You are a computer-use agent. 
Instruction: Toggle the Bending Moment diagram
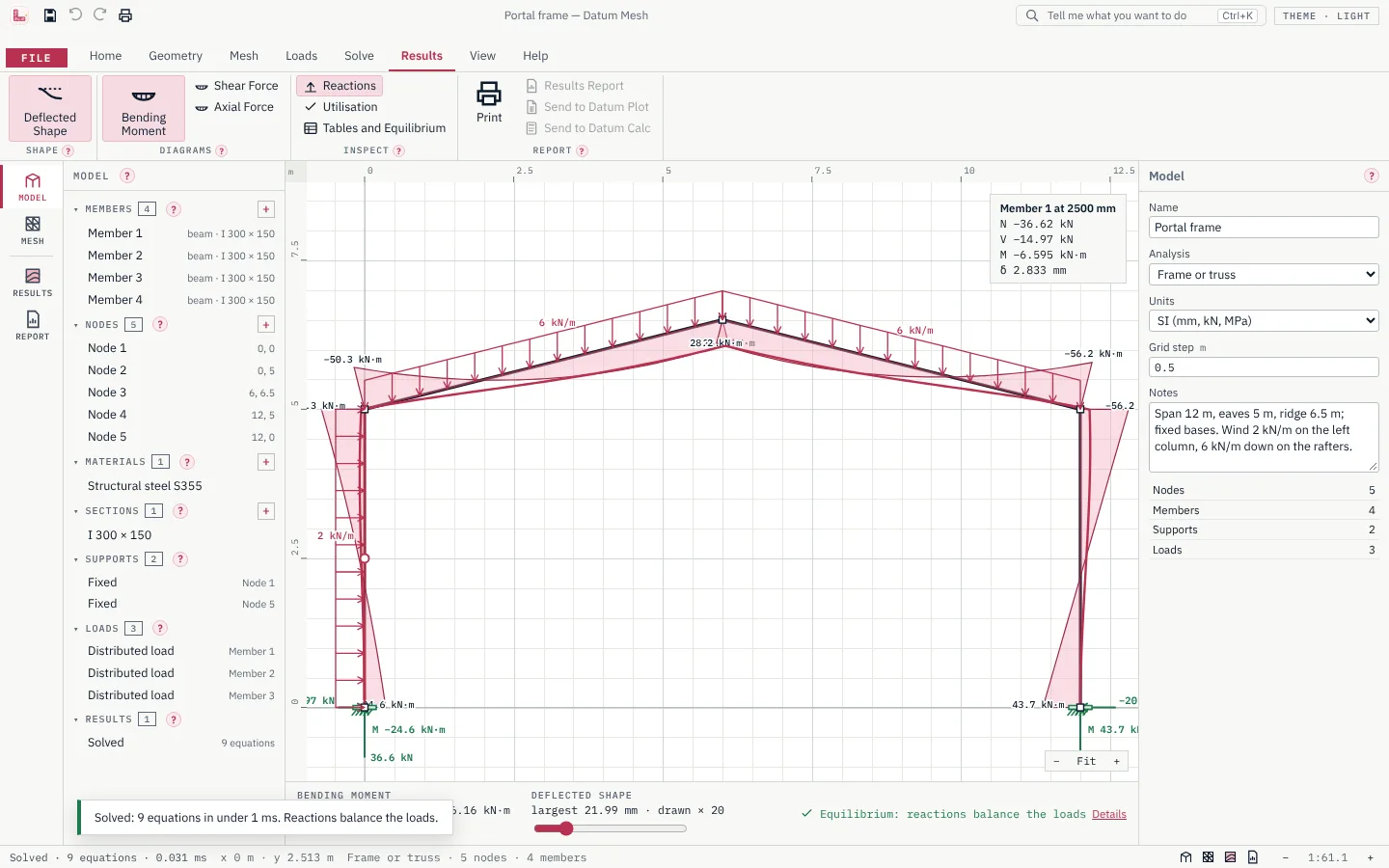(144, 109)
